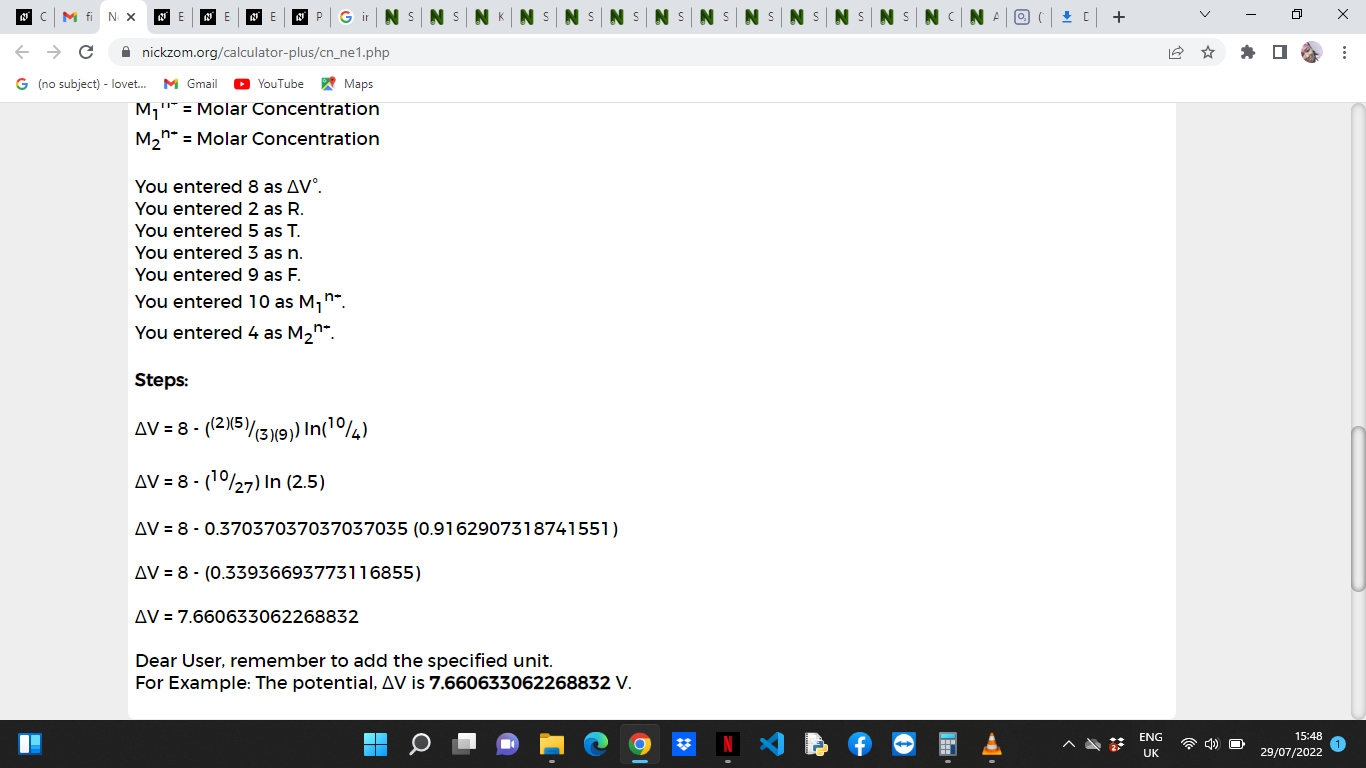Image resolution: width=1366 pixels, height=768 pixels.
Task: Go back to the previous page
Action: (x=22, y=52)
